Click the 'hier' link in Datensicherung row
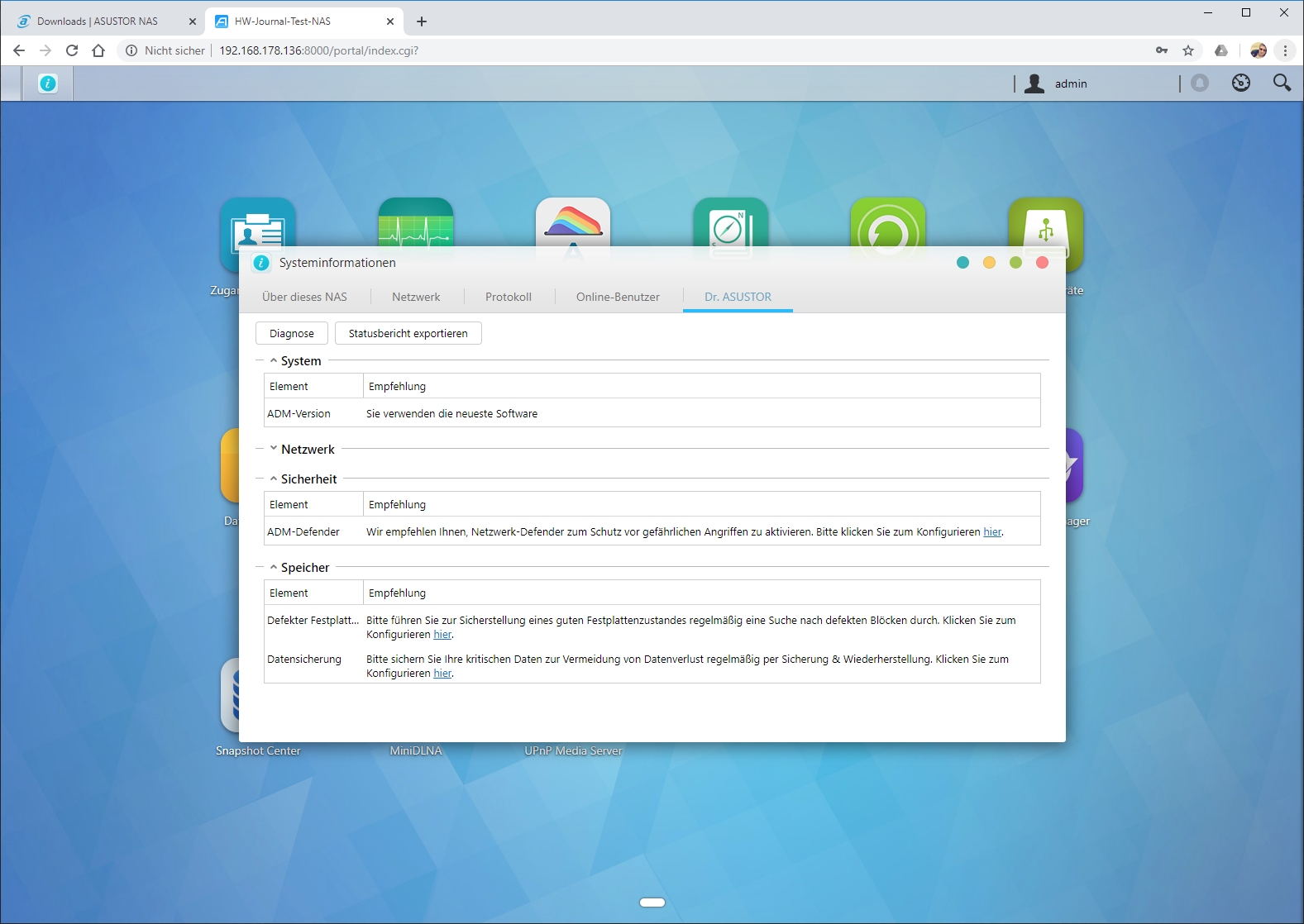Image resolution: width=1304 pixels, height=924 pixels. (x=442, y=674)
